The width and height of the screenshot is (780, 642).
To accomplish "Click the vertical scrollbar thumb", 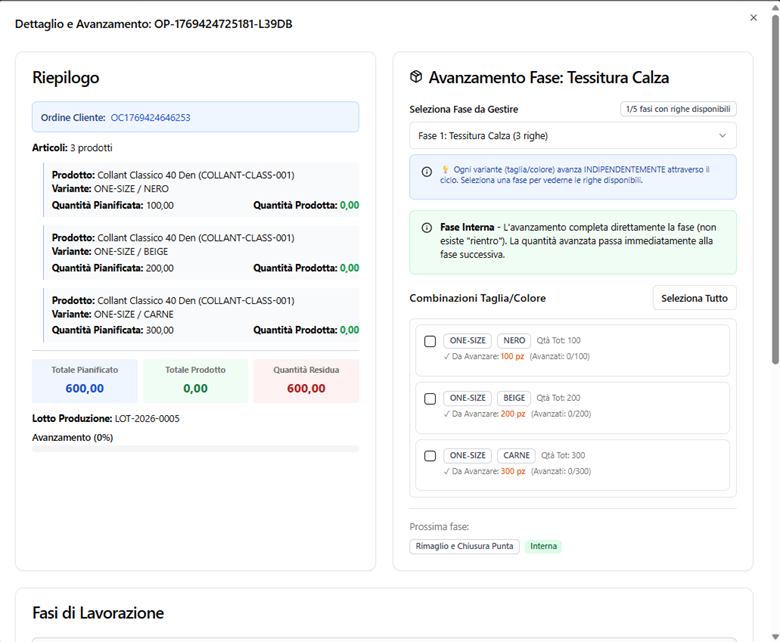I will (775, 189).
